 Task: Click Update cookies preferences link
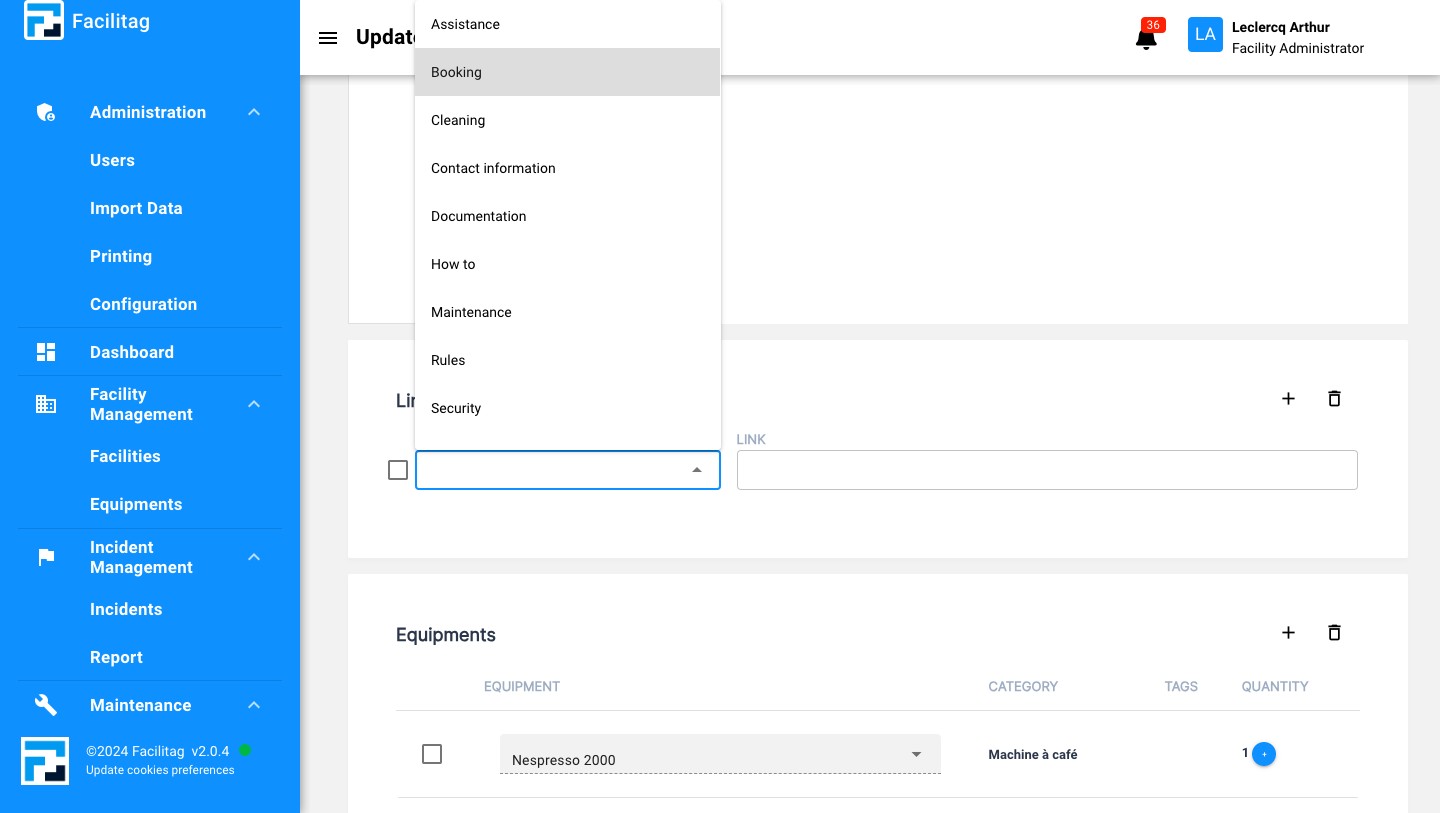(x=160, y=770)
